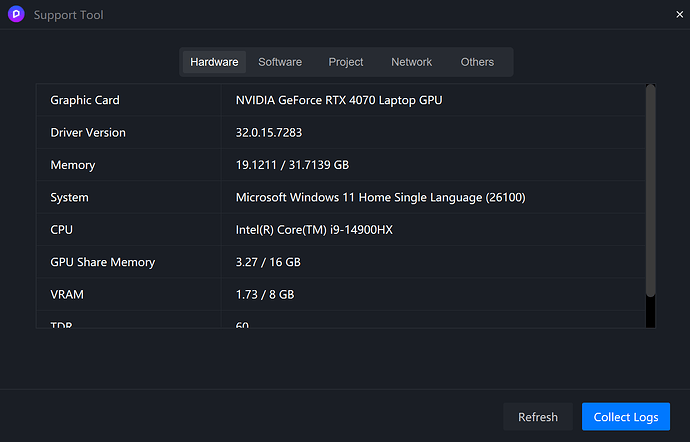Open the Software tab
The height and width of the screenshot is (442, 690).
[x=280, y=62]
